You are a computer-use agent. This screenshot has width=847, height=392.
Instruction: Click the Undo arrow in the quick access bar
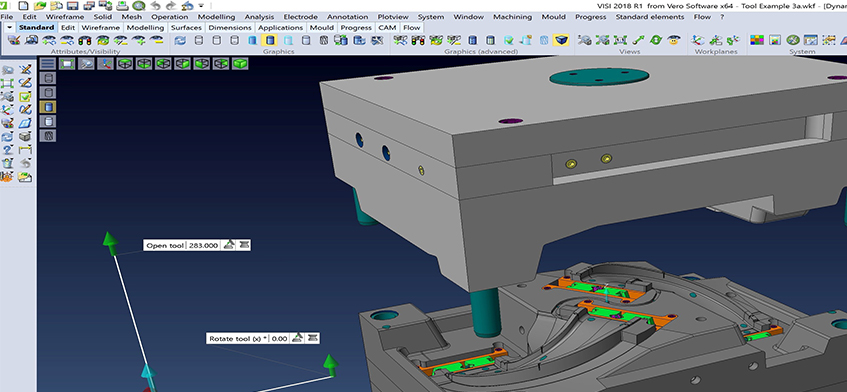[156, 5]
